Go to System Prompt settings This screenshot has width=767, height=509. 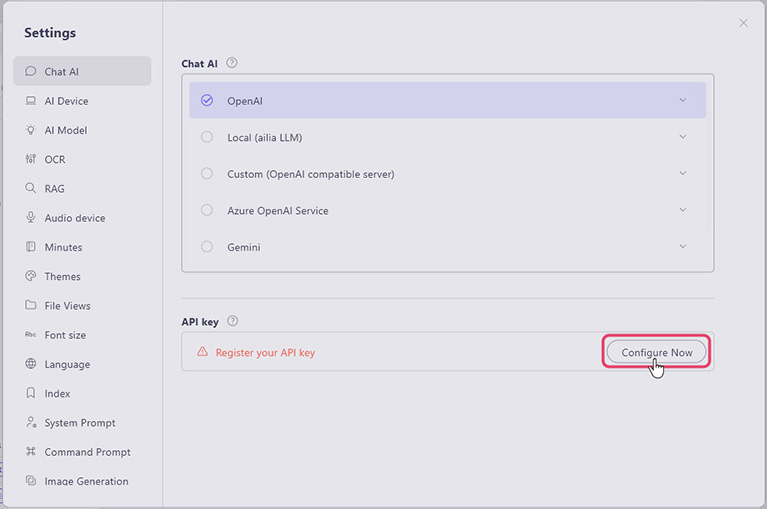(79, 423)
